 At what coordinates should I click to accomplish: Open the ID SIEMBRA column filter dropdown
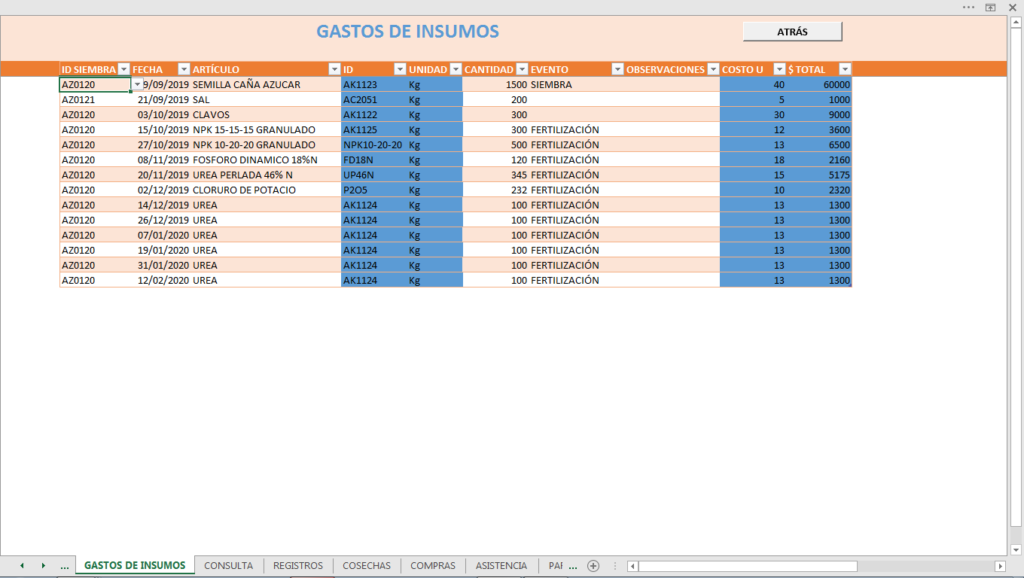[123, 69]
